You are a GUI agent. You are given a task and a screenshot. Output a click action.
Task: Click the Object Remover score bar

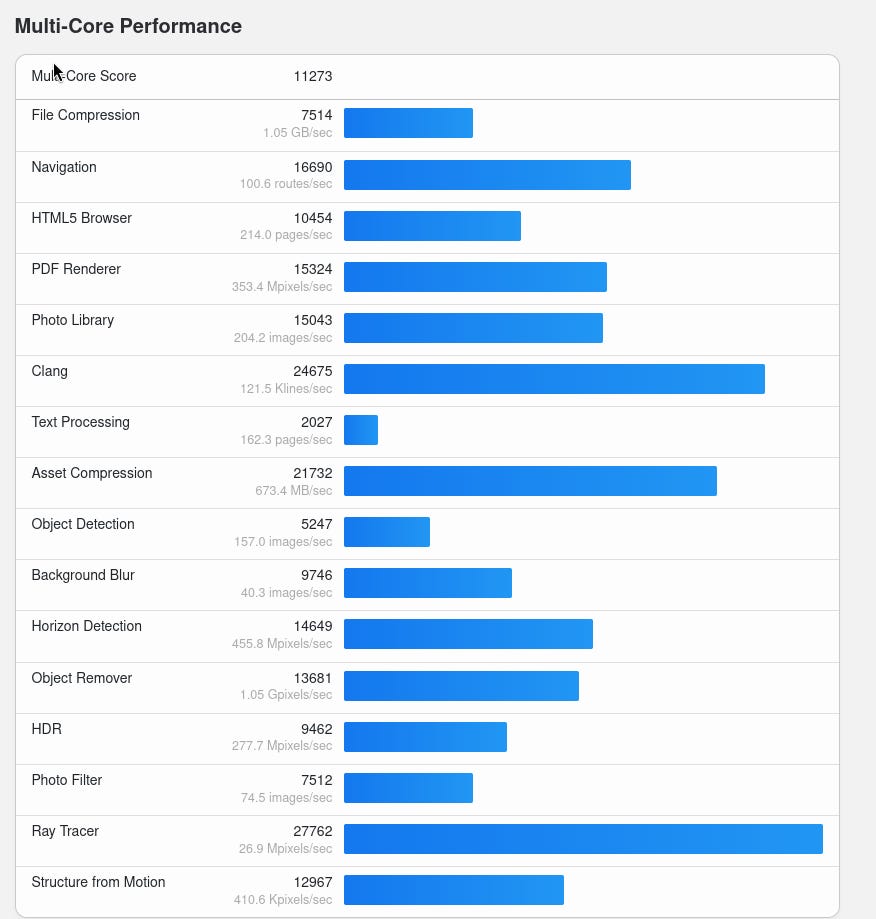point(461,686)
